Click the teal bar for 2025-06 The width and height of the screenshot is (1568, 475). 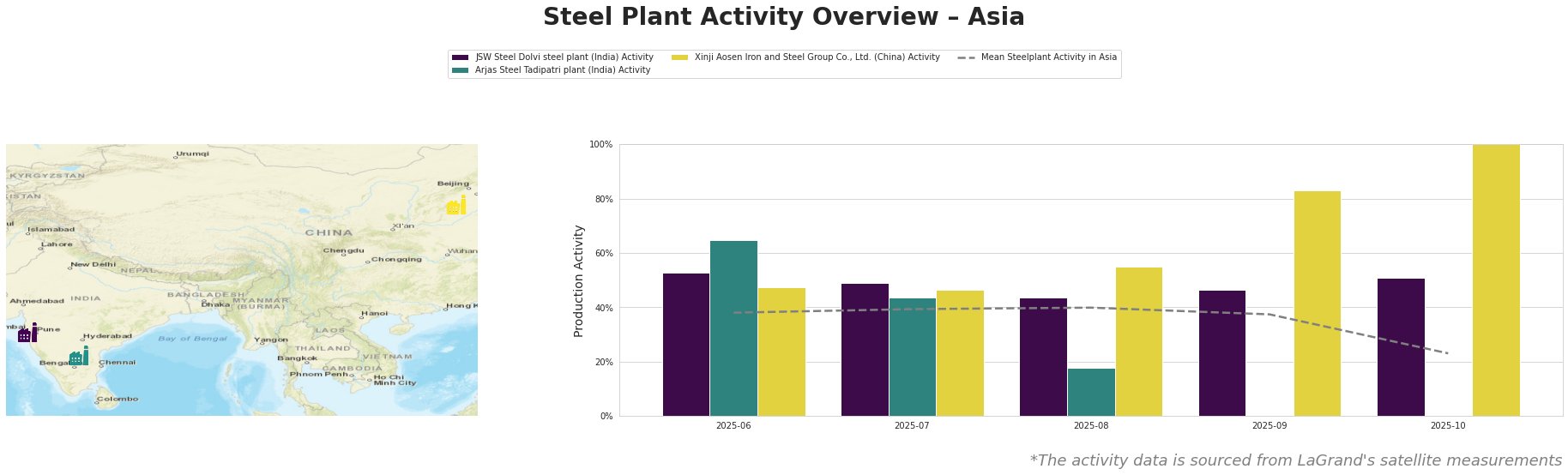pos(733,328)
